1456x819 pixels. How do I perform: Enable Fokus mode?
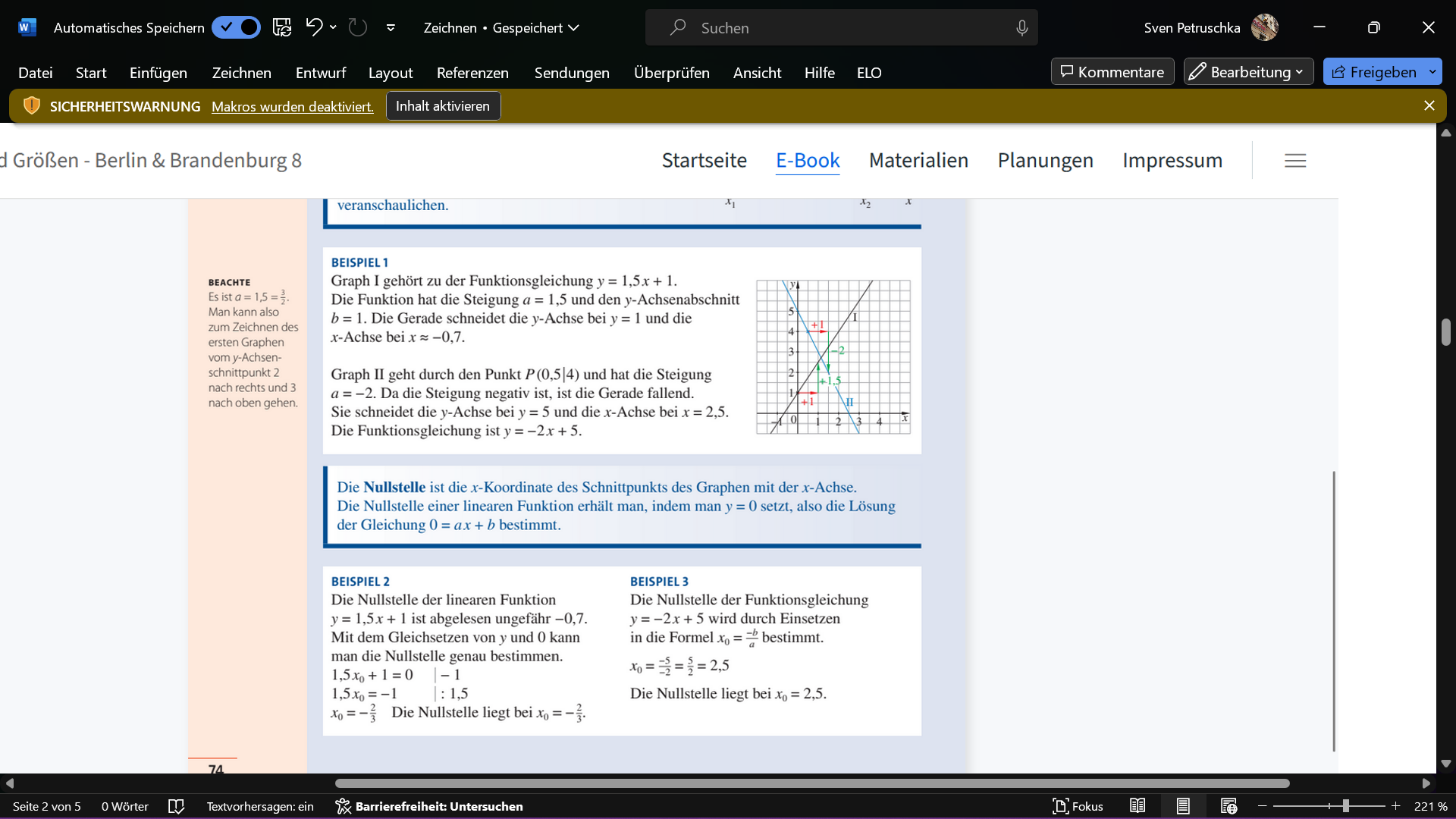pos(1078,806)
